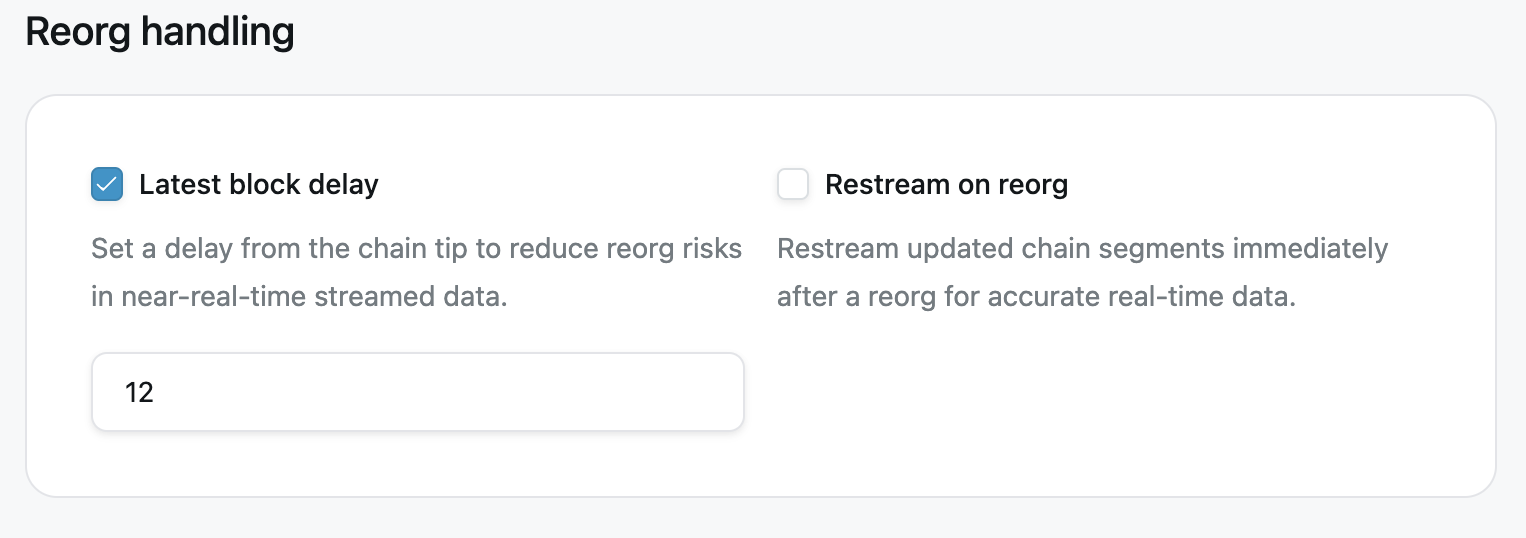
Task: Focus the block delay number input field
Action: (x=417, y=392)
